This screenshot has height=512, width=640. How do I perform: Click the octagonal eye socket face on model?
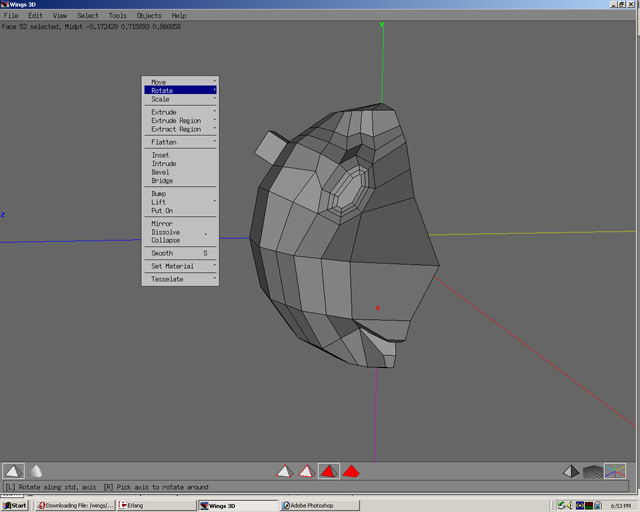click(x=348, y=192)
